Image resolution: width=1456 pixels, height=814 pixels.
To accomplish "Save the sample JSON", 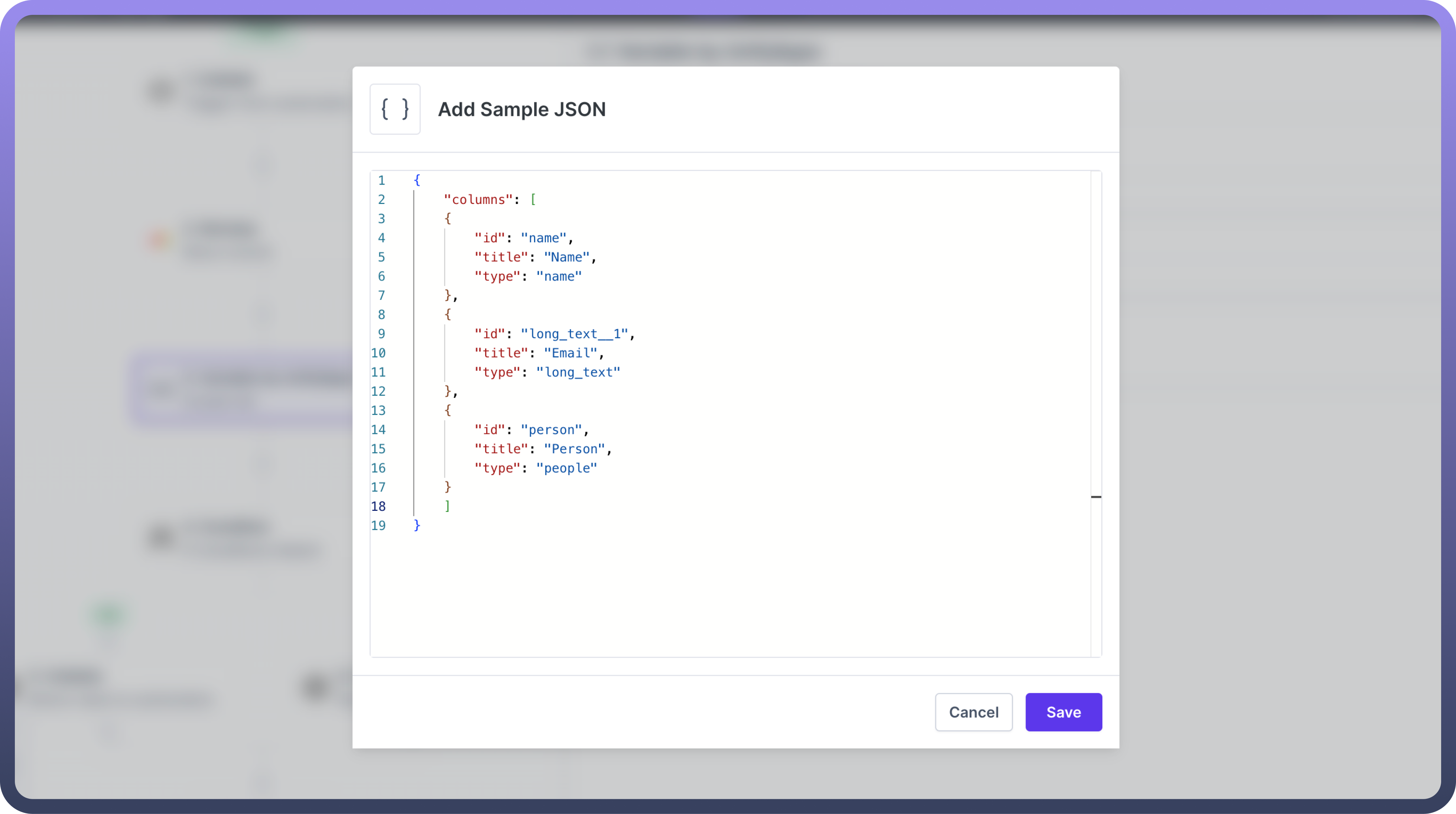I will pyautogui.click(x=1063, y=712).
